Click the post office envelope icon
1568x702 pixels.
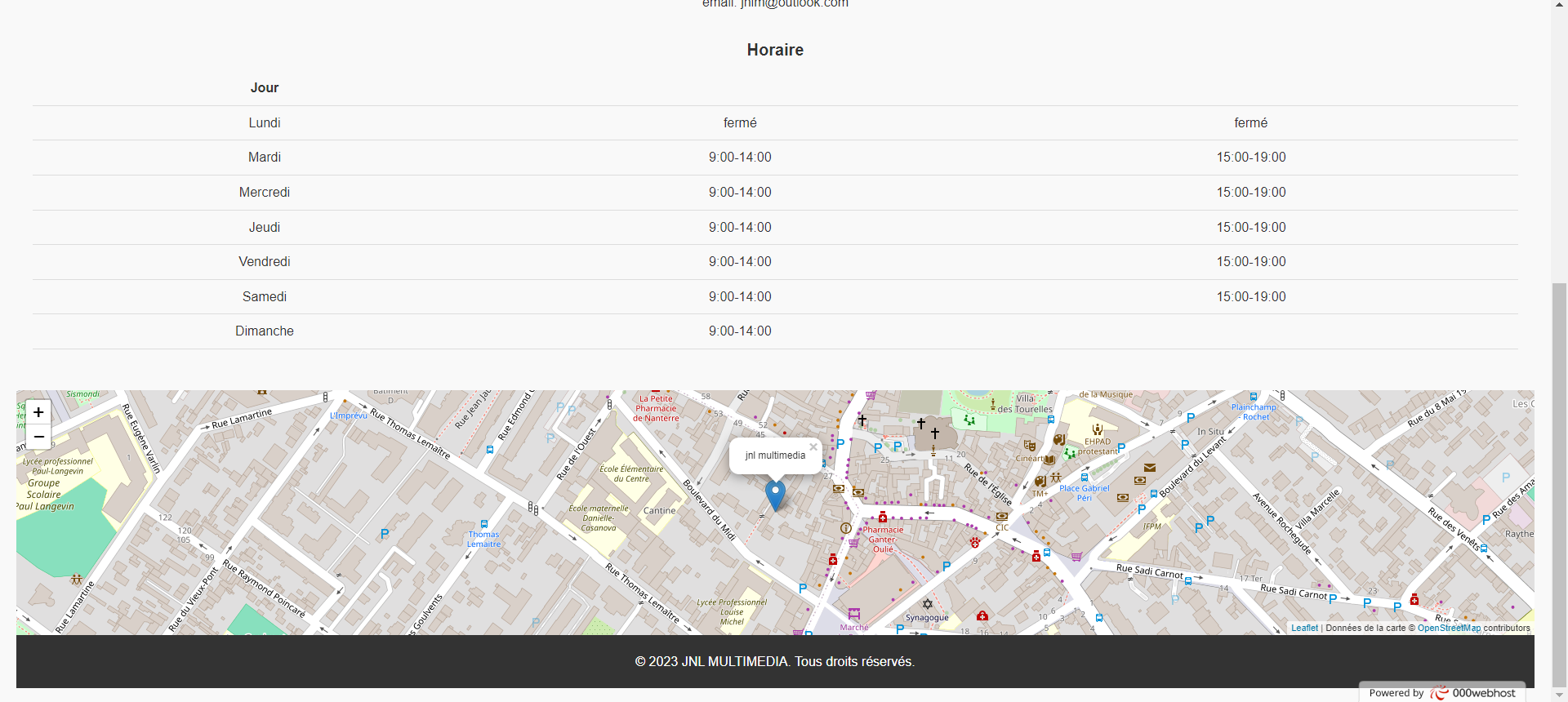pyautogui.click(x=1150, y=468)
